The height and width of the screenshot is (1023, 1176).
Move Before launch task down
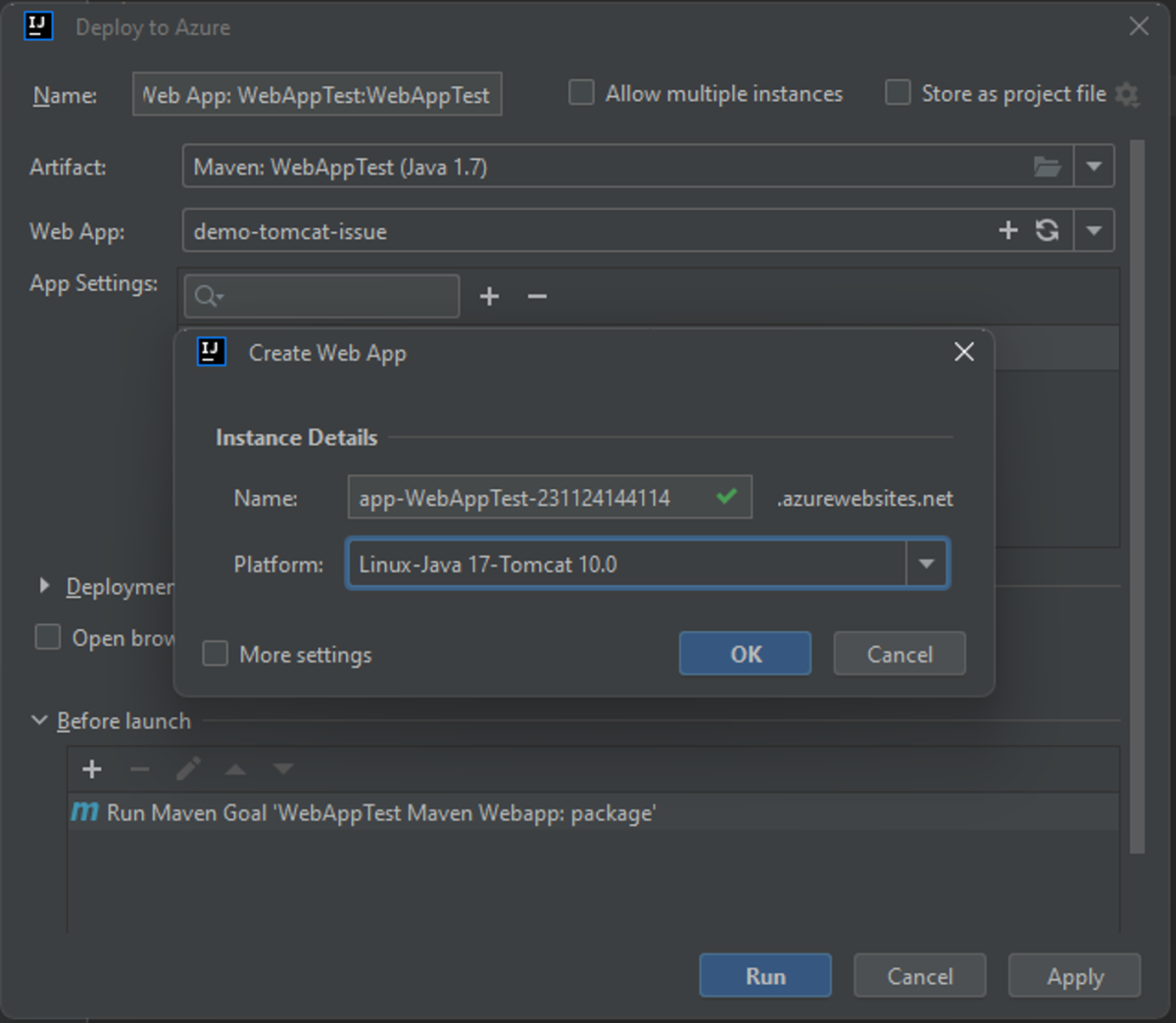coord(283,769)
